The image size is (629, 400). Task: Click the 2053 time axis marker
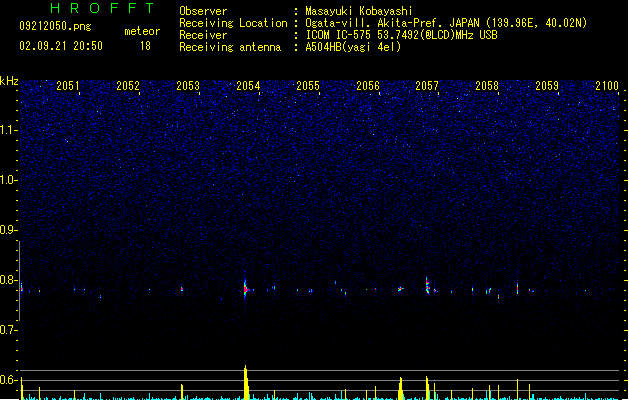coord(188,86)
